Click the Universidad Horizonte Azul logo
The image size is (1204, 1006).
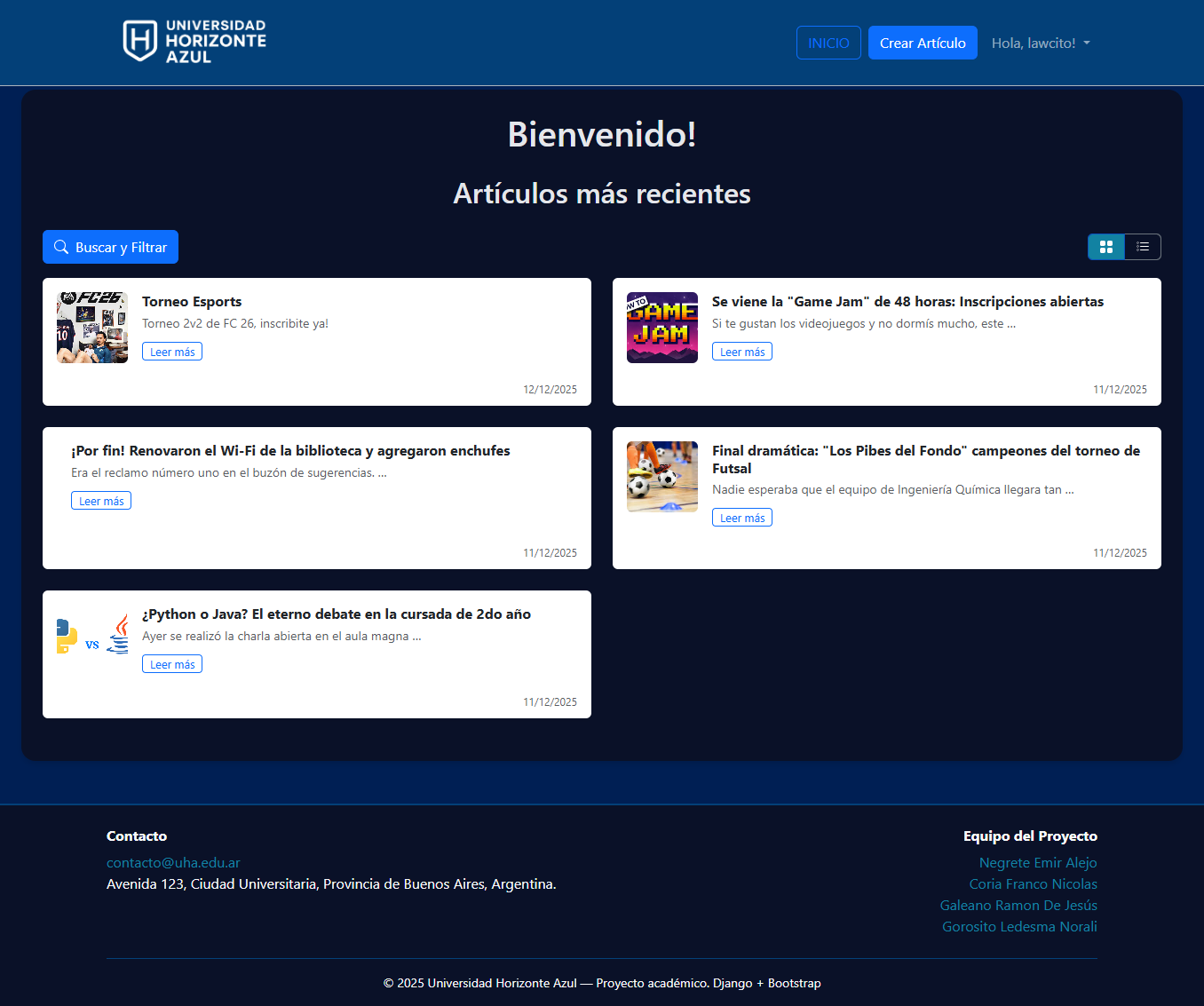194,42
